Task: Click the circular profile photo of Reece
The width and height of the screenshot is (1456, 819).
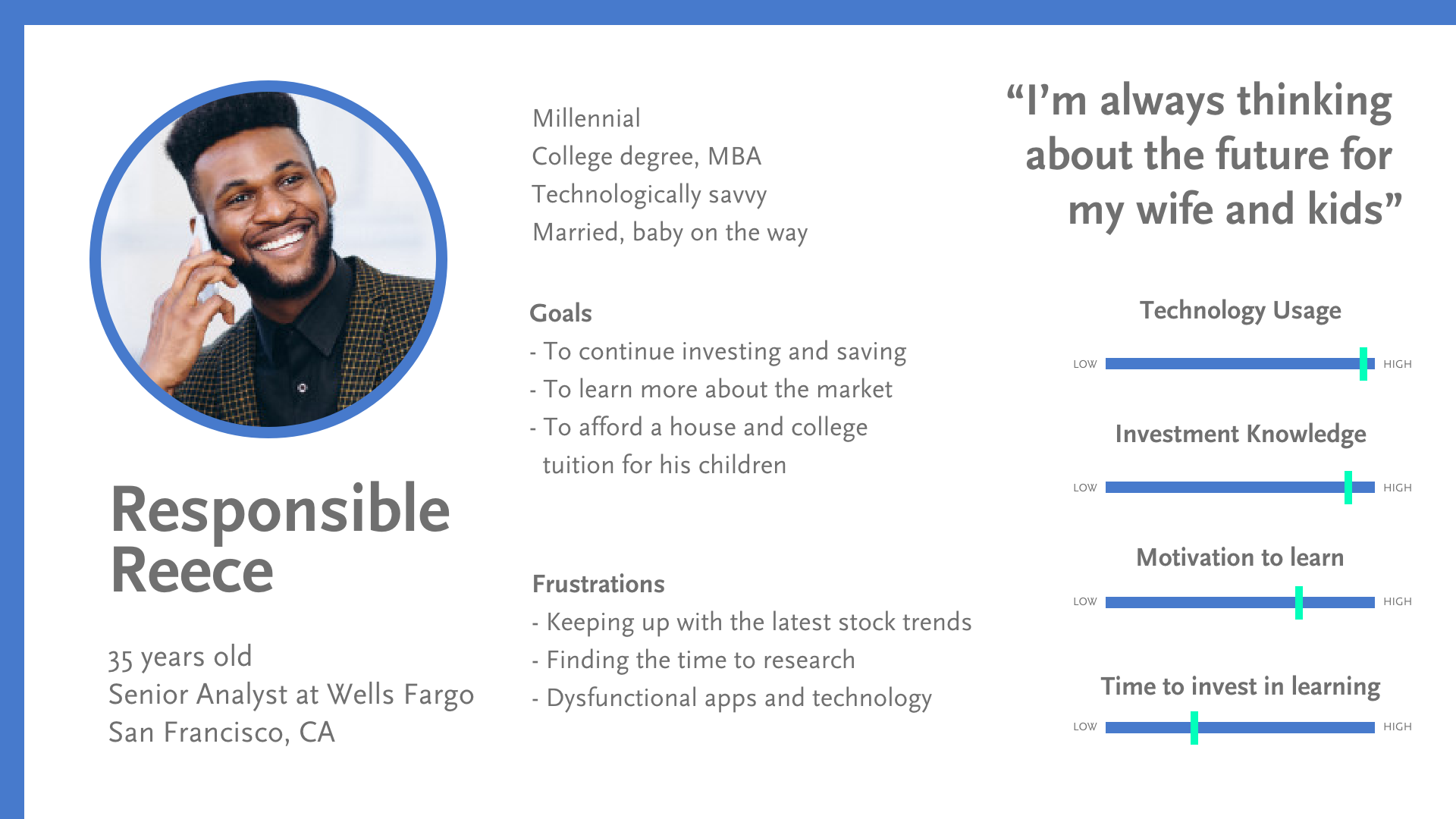Action: pos(268,259)
